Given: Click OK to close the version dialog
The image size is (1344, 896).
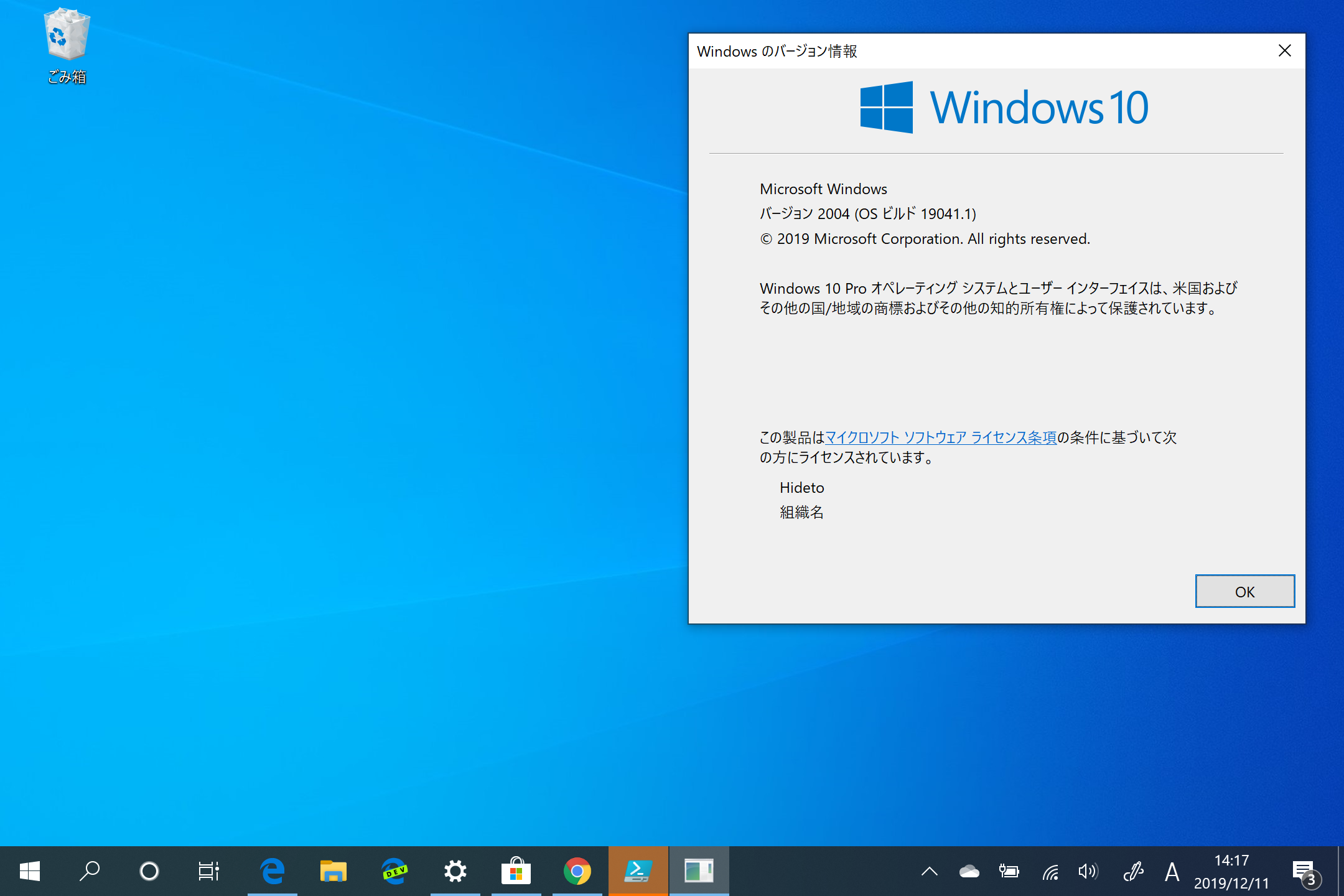Looking at the screenshot, I should pyautogui.click(x=1244, y=591).
